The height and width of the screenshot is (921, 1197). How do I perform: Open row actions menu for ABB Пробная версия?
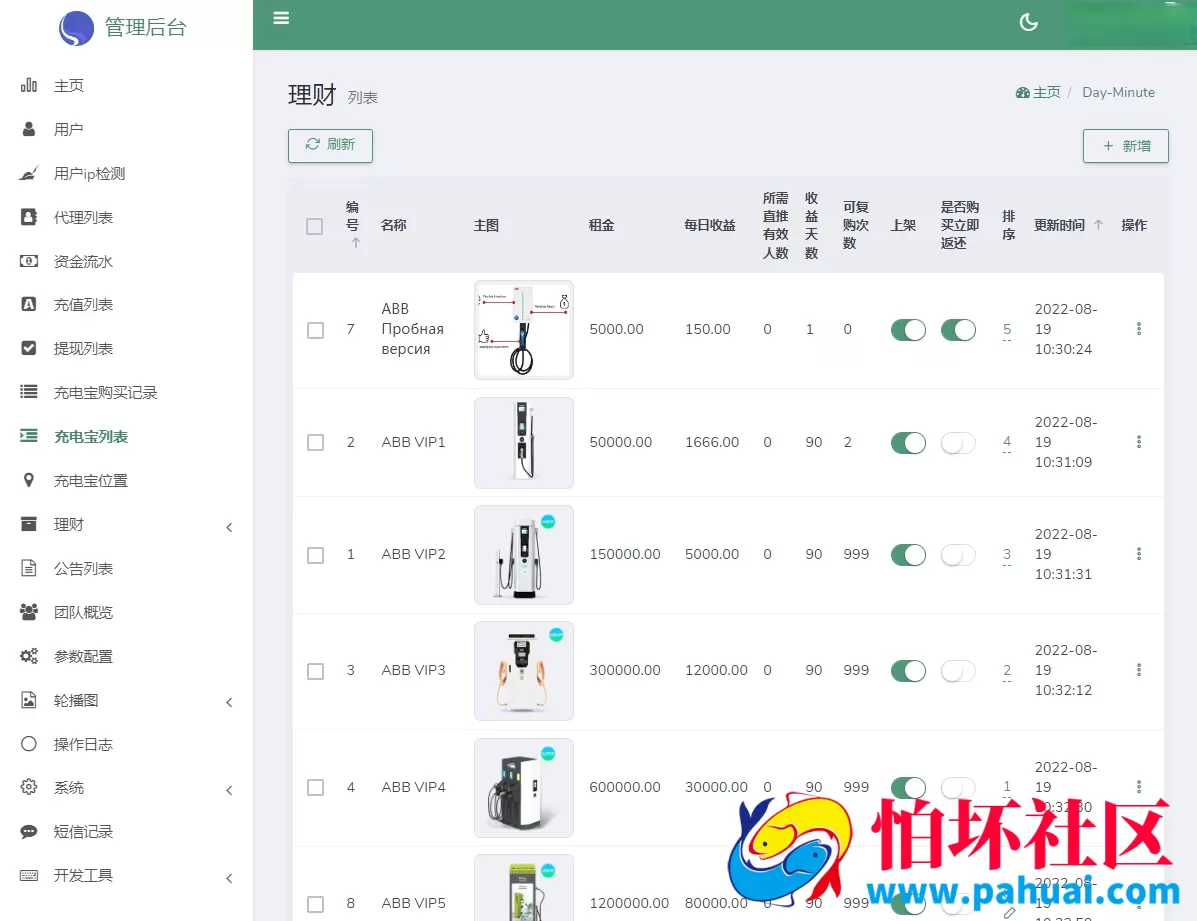[1138, 328]
